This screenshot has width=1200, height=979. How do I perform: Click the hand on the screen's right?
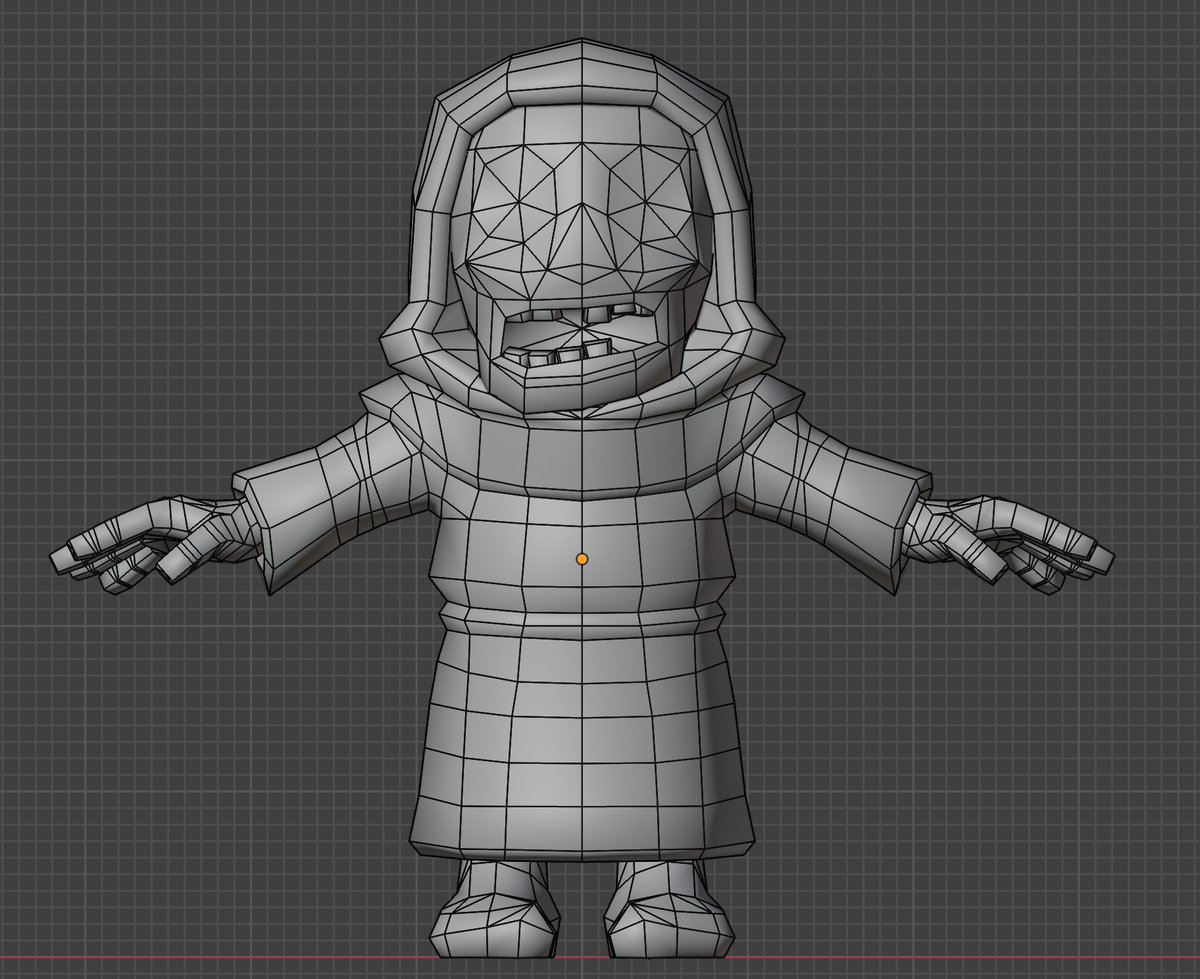[x=1010, y=543]
